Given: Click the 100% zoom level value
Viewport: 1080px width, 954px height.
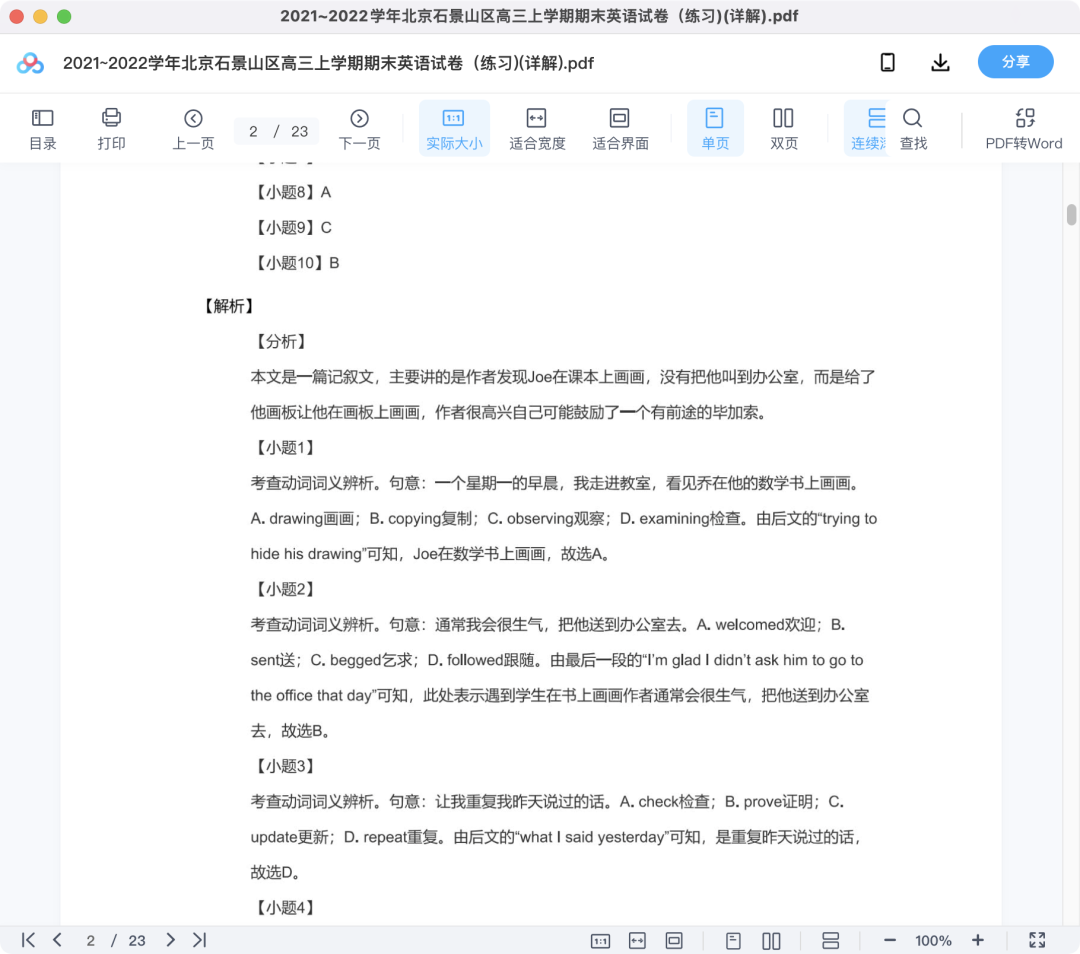Looking at the screenshot, I should coord(933,941).
